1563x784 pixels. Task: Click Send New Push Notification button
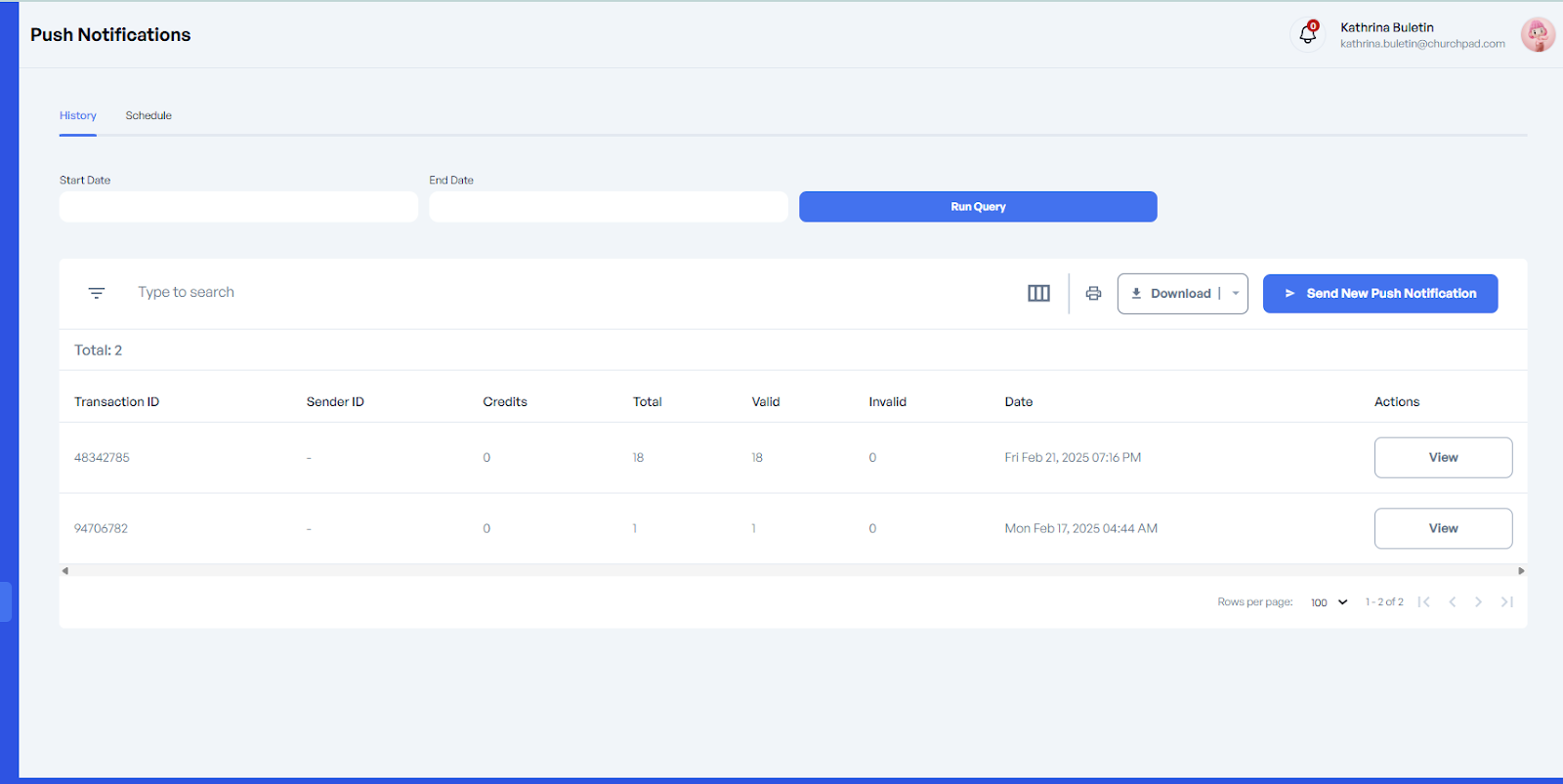coord(1379,294)
